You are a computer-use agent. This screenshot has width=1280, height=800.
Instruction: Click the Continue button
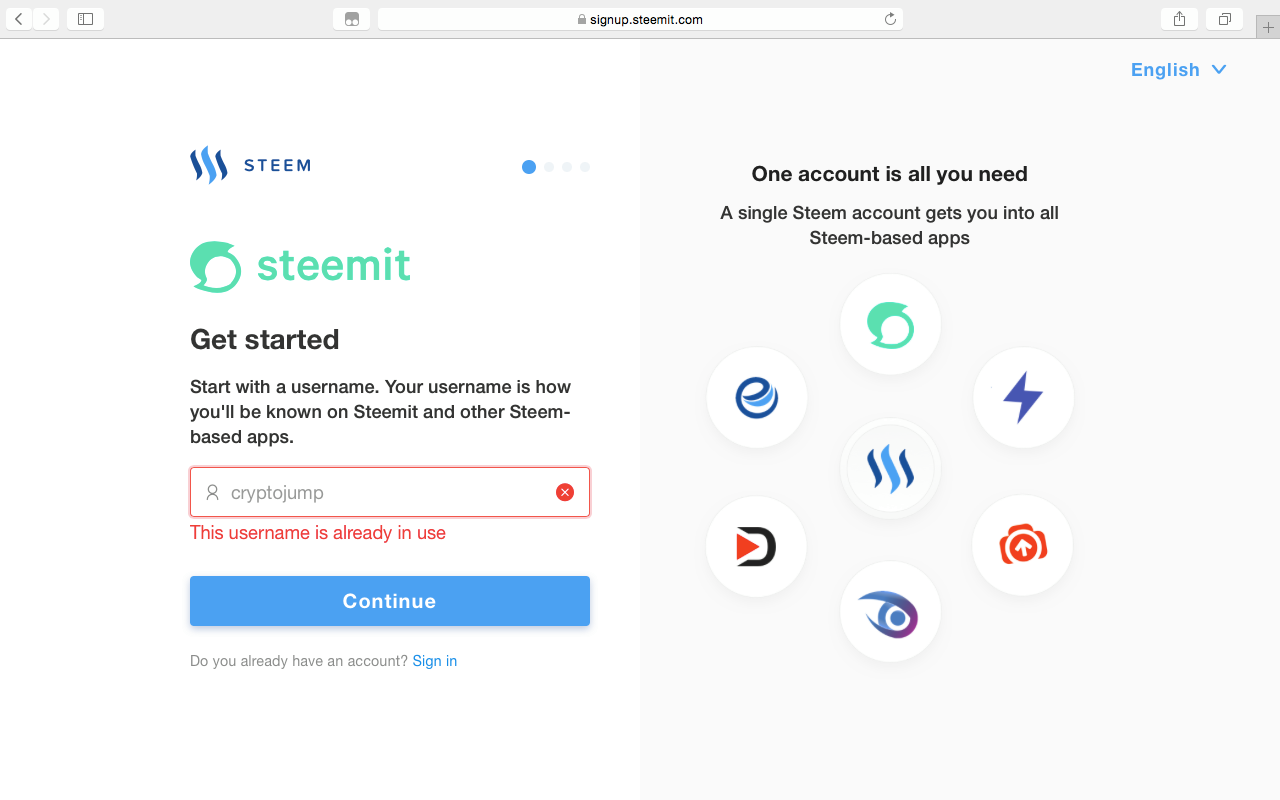(390, 601)
